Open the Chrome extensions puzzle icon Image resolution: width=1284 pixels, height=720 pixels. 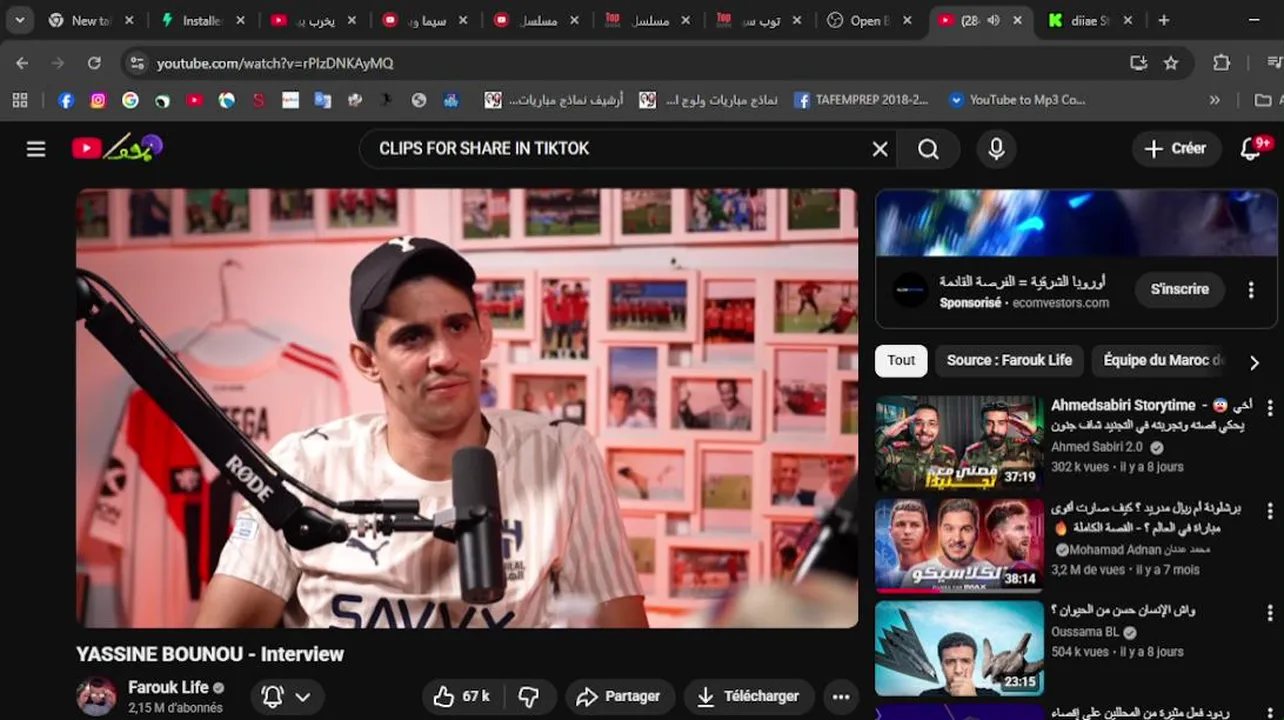[x=1221, y=63]
